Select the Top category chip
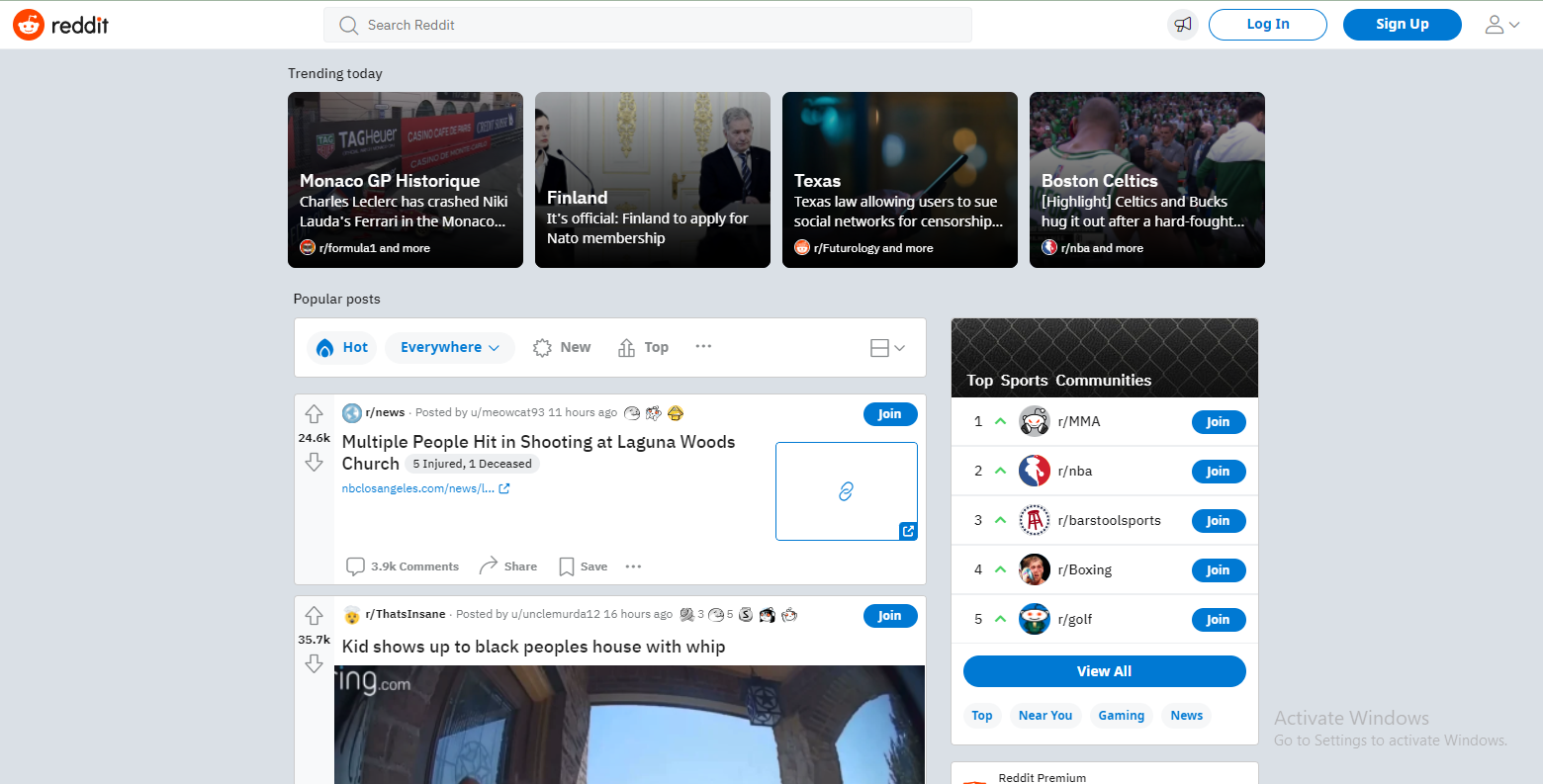Viewport: 1543px width, 784px height. click(982, 716)
